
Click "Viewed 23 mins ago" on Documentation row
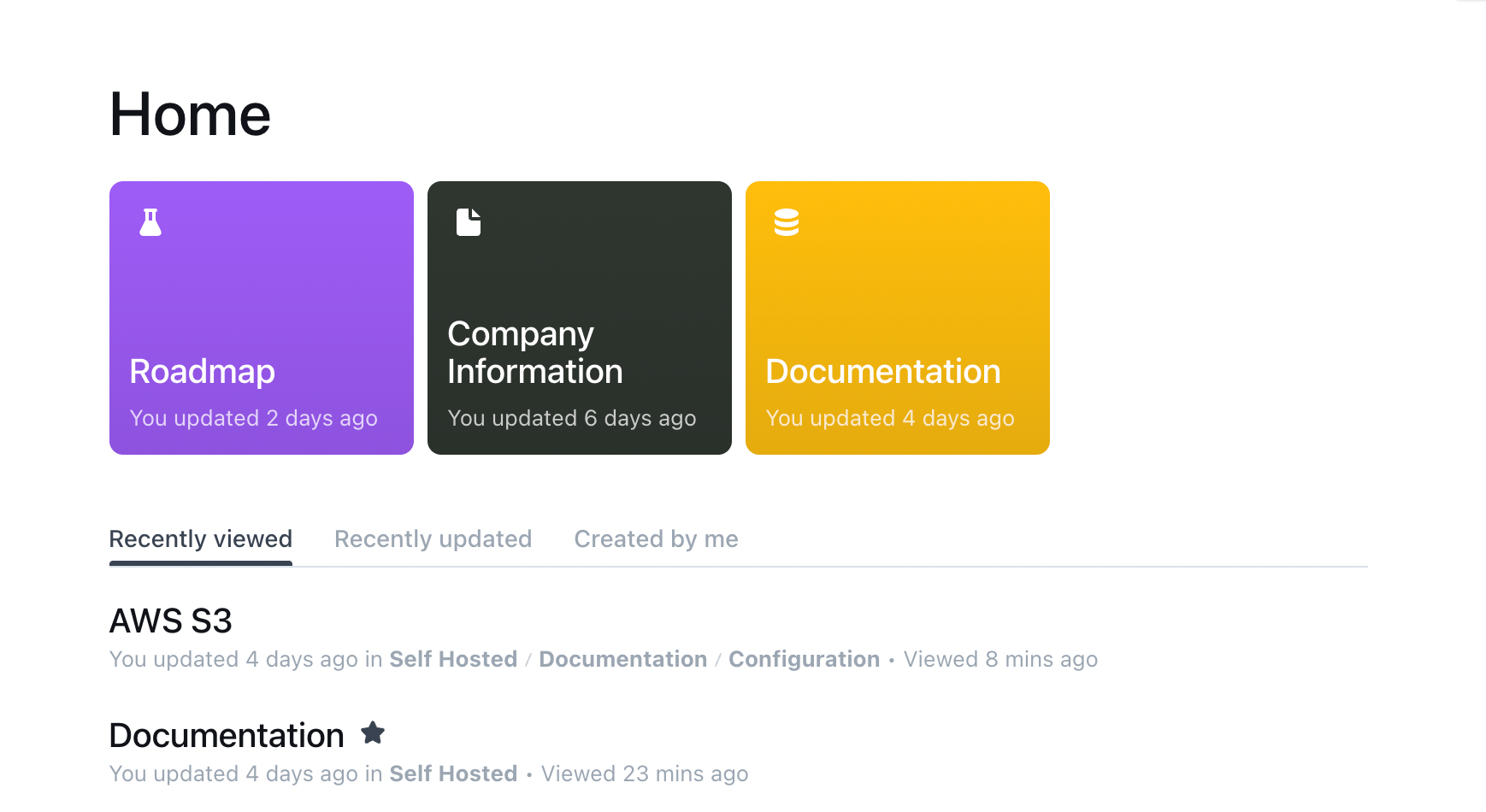[645, 774]
